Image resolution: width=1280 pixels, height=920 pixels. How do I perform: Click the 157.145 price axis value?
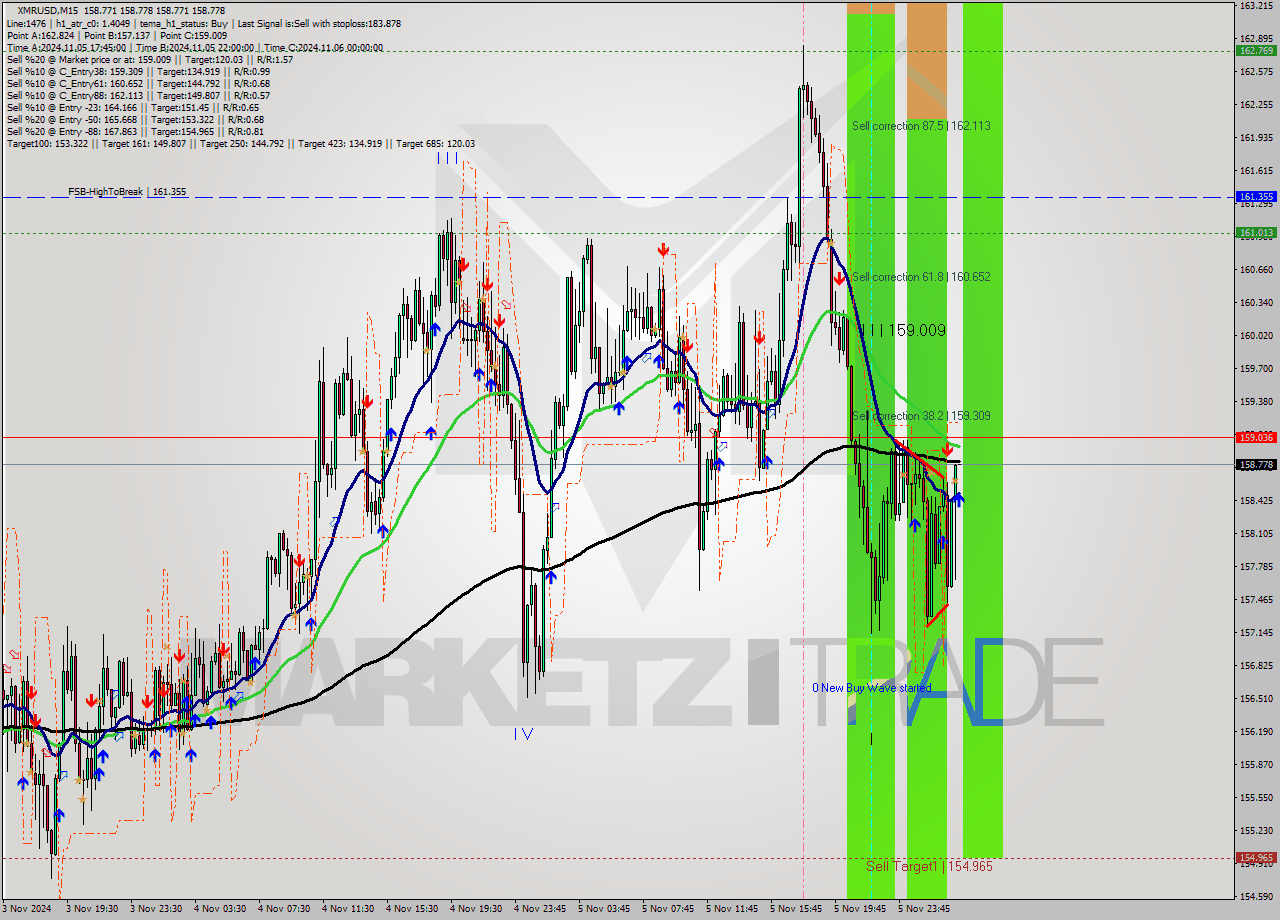1256,632
